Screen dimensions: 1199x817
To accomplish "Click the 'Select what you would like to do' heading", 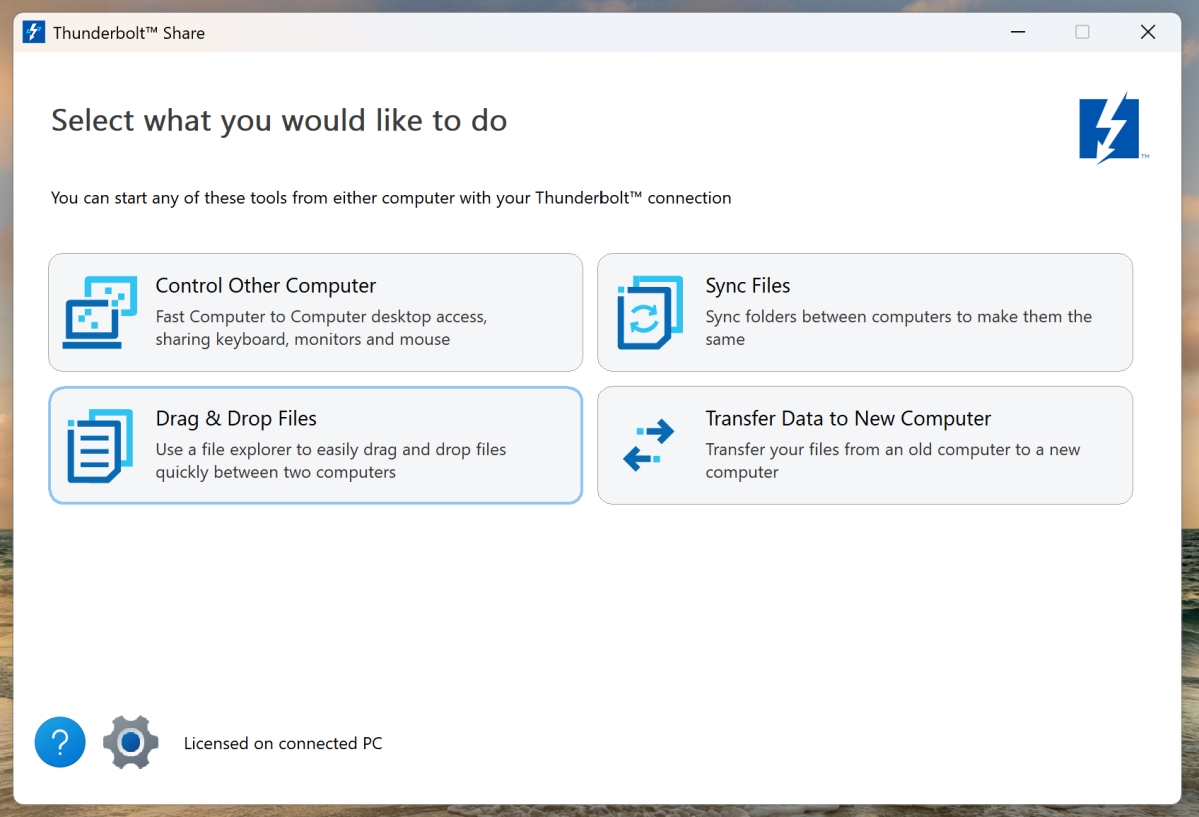I will [278, 120].
